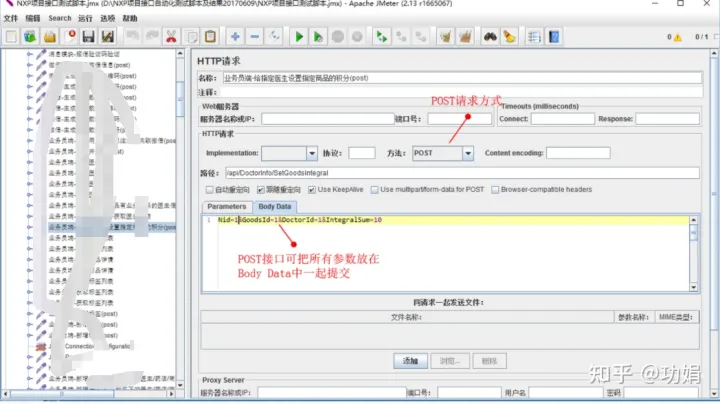The width and height of the screenshot is (720, 404).
Task: Open the Search menu
Action: click(x=60, y=18)
